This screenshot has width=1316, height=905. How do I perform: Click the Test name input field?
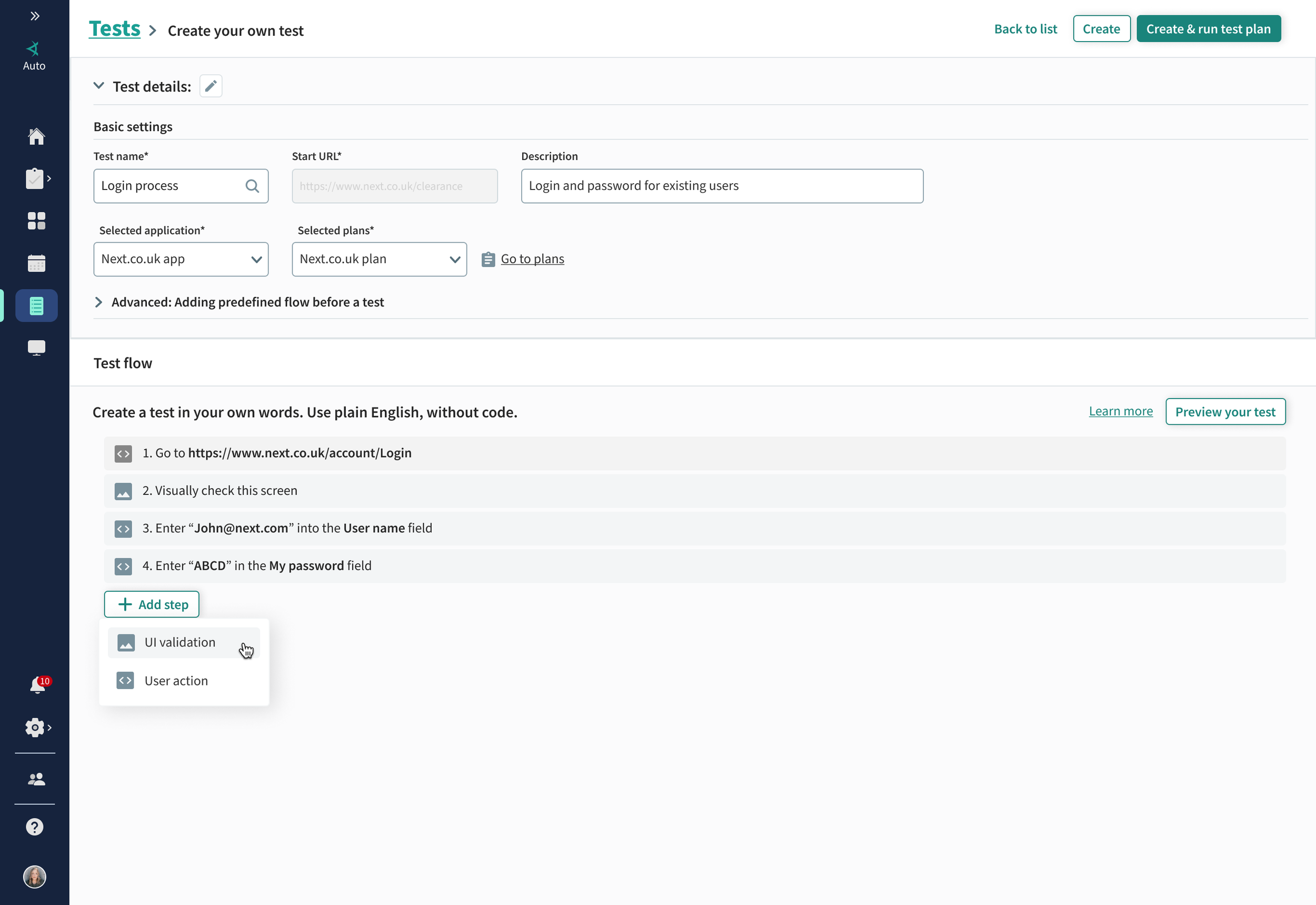coord(181,186)
